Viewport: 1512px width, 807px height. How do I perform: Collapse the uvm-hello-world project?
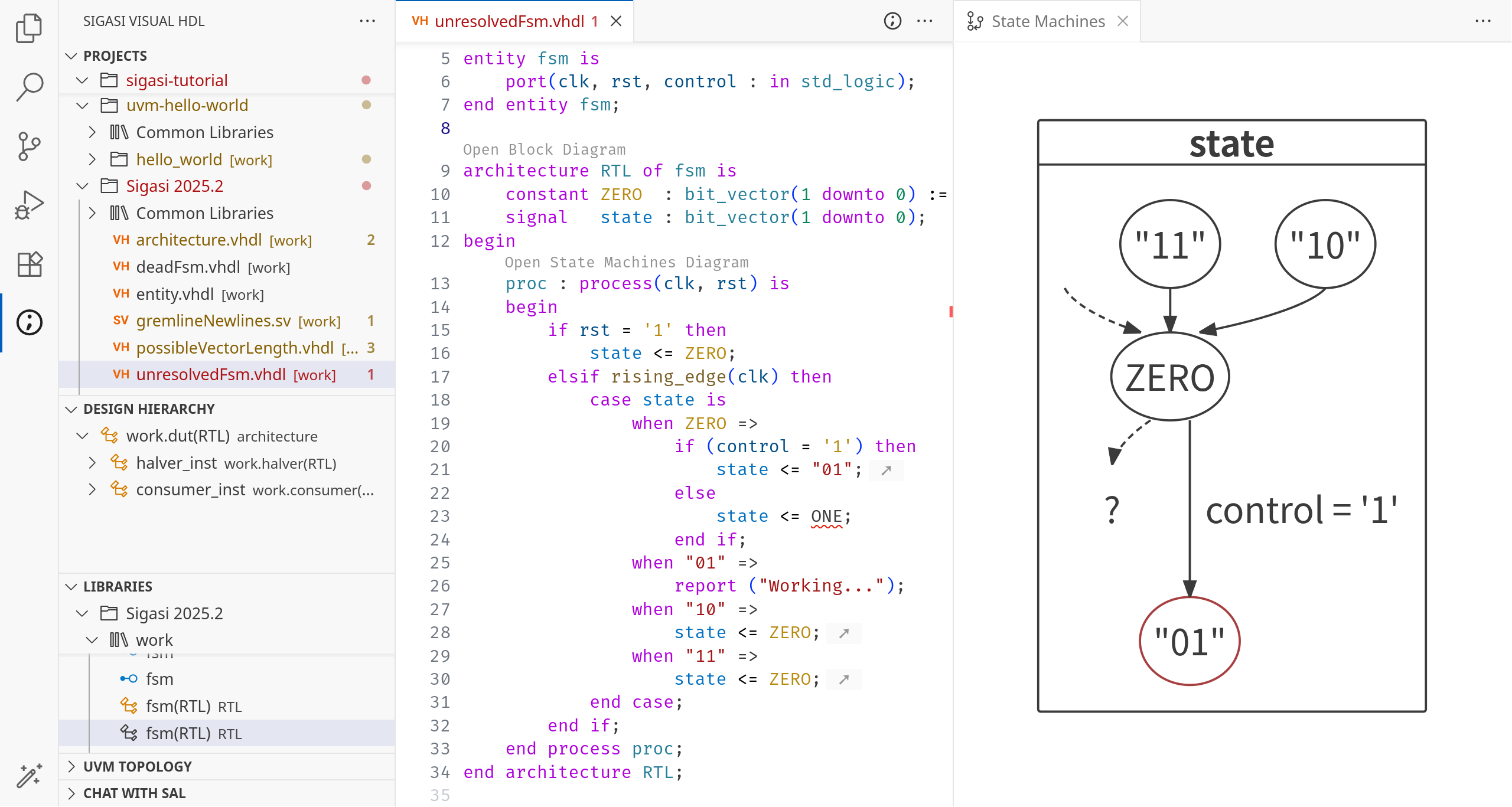click(x=82, y=105)
